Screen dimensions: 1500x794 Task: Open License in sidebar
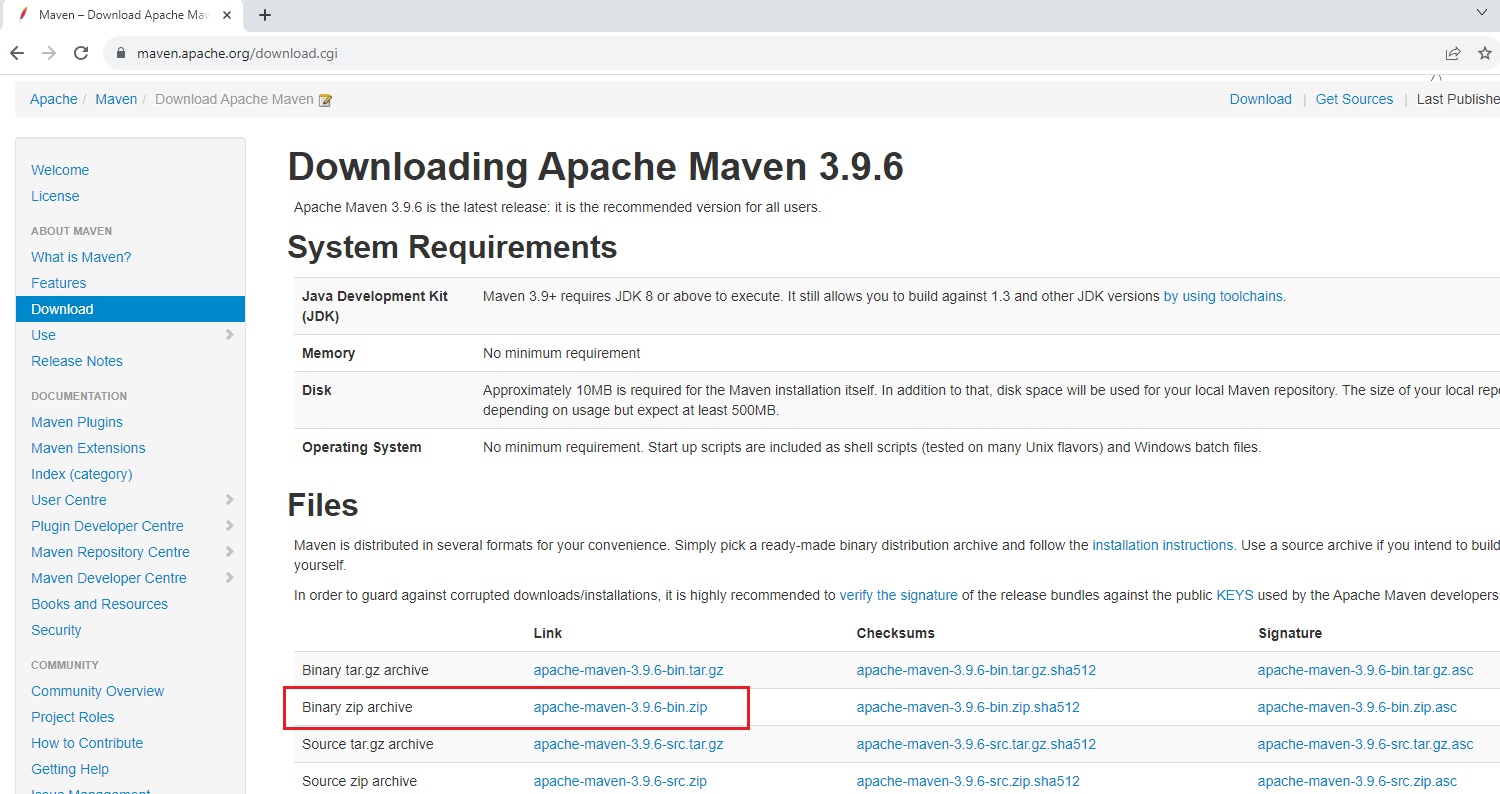coord(55,196)
